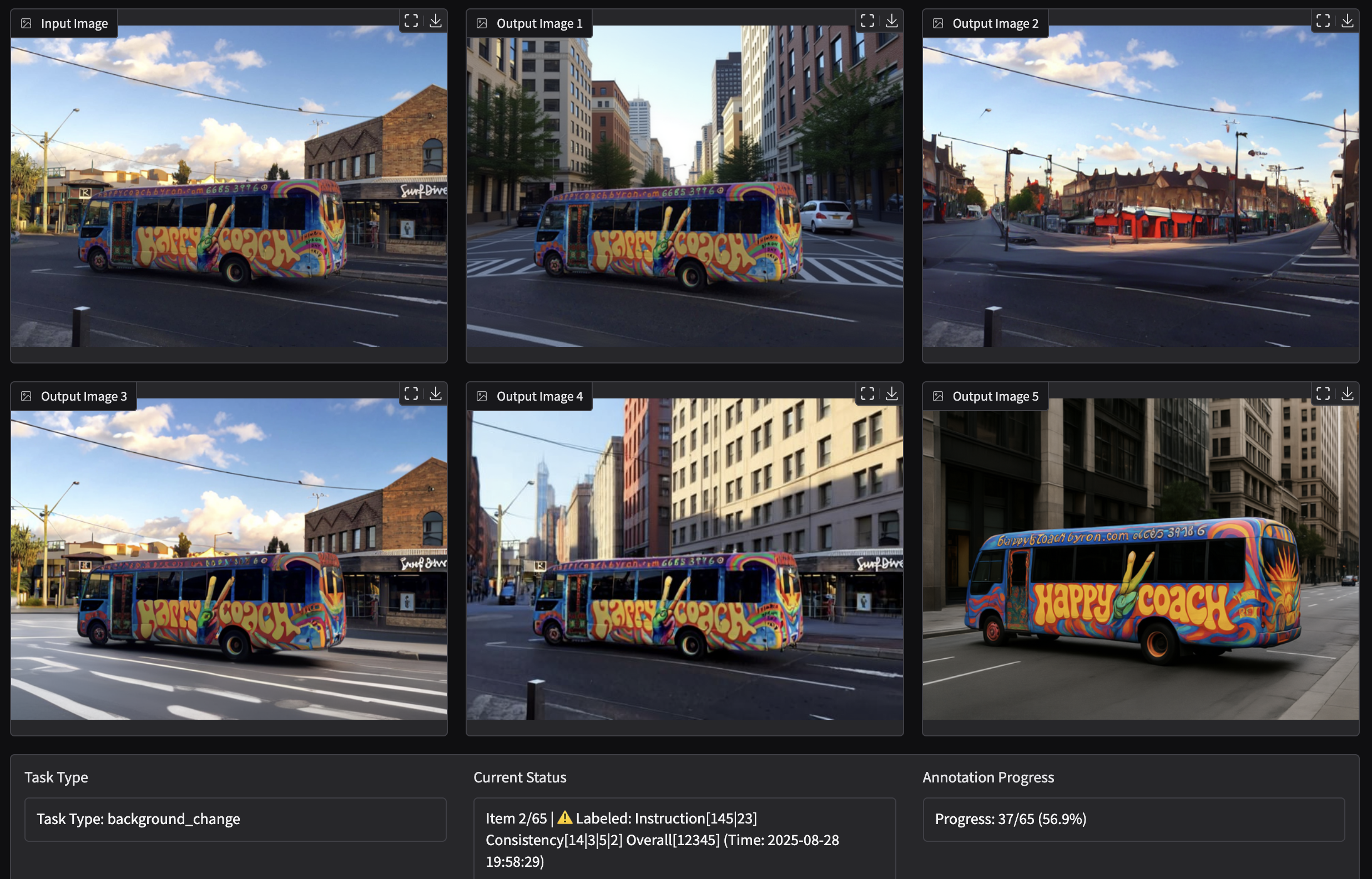1372x879 pixels.
Task: Click the Task Type background_change field
Action: pyautogui.click(x=235, y=819)
